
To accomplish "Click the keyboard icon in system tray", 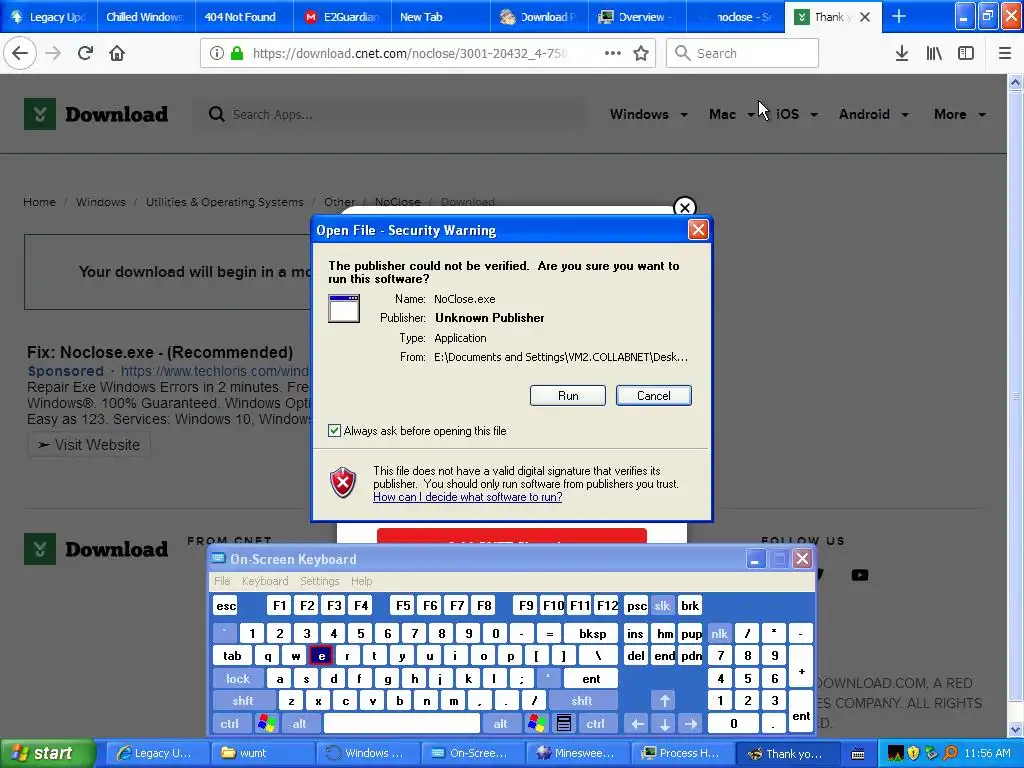I will [x=858, y=754].
